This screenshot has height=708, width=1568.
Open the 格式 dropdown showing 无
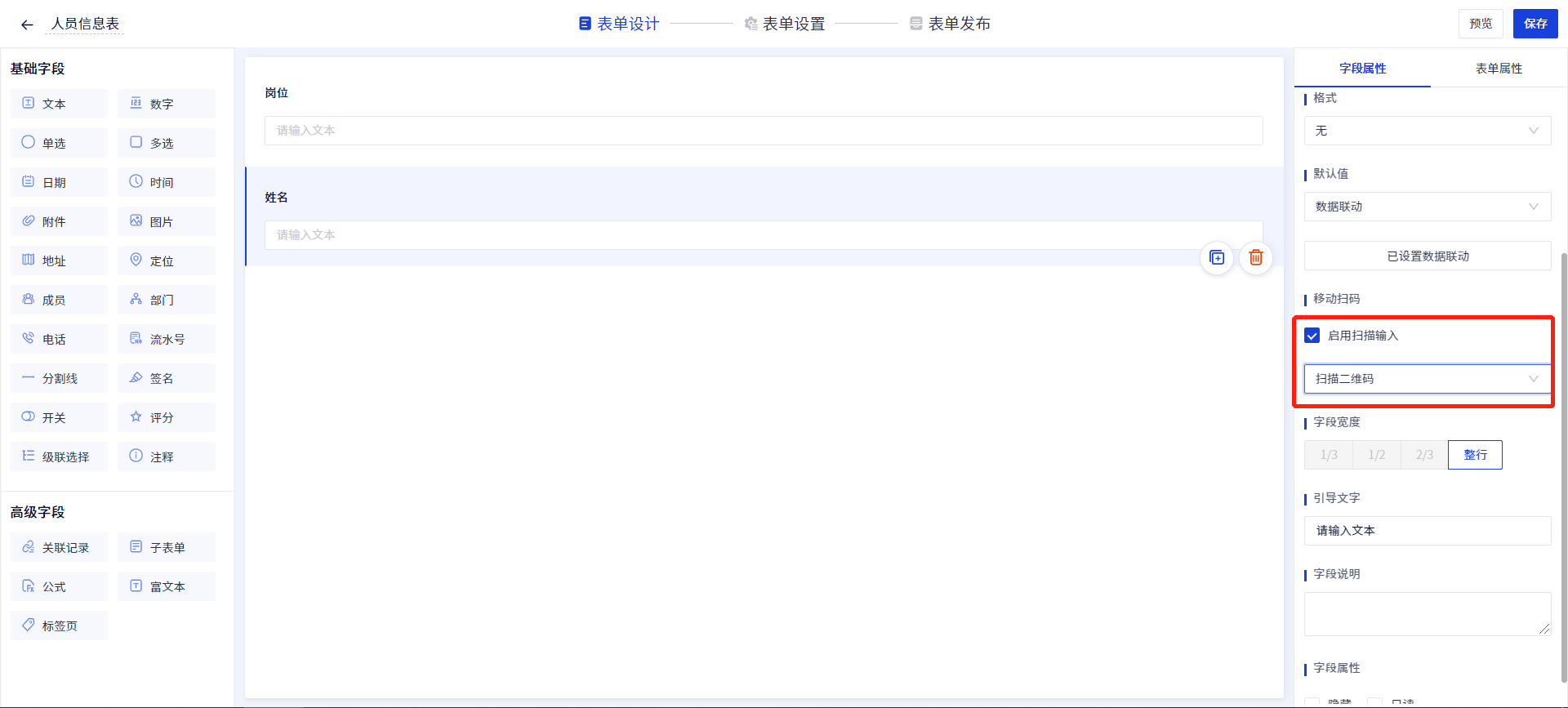point(1427,131)
